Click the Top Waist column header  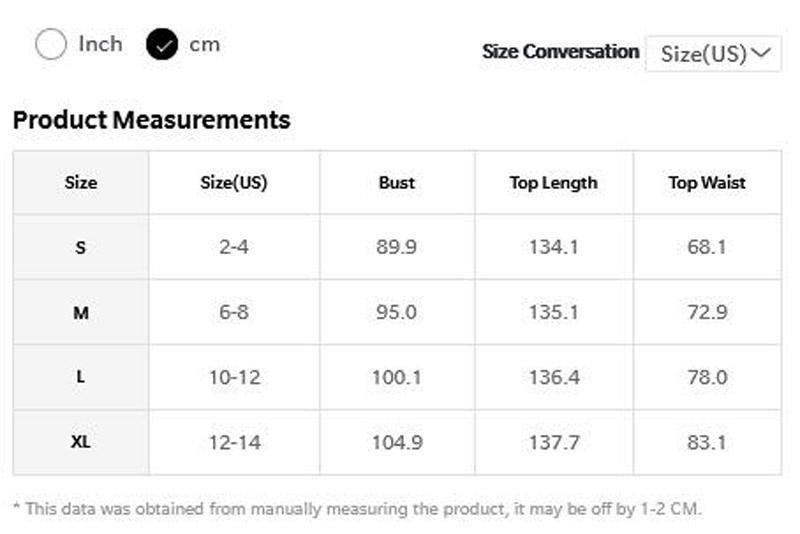tap(707, 183)
